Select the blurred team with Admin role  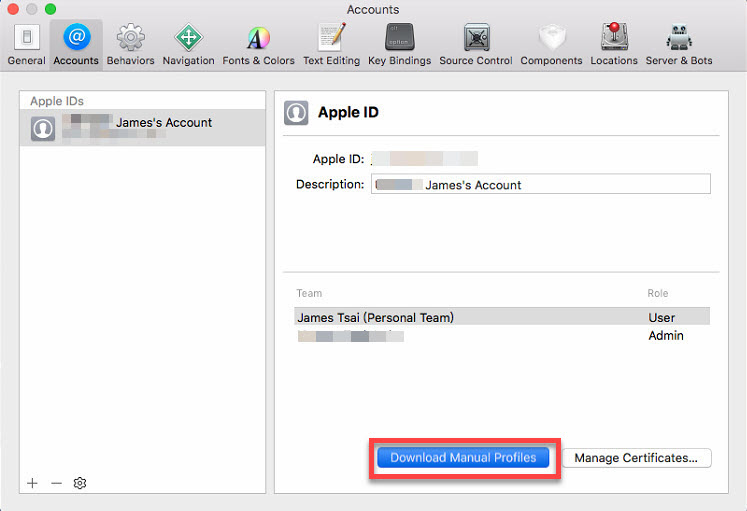[x=351, y=336]
